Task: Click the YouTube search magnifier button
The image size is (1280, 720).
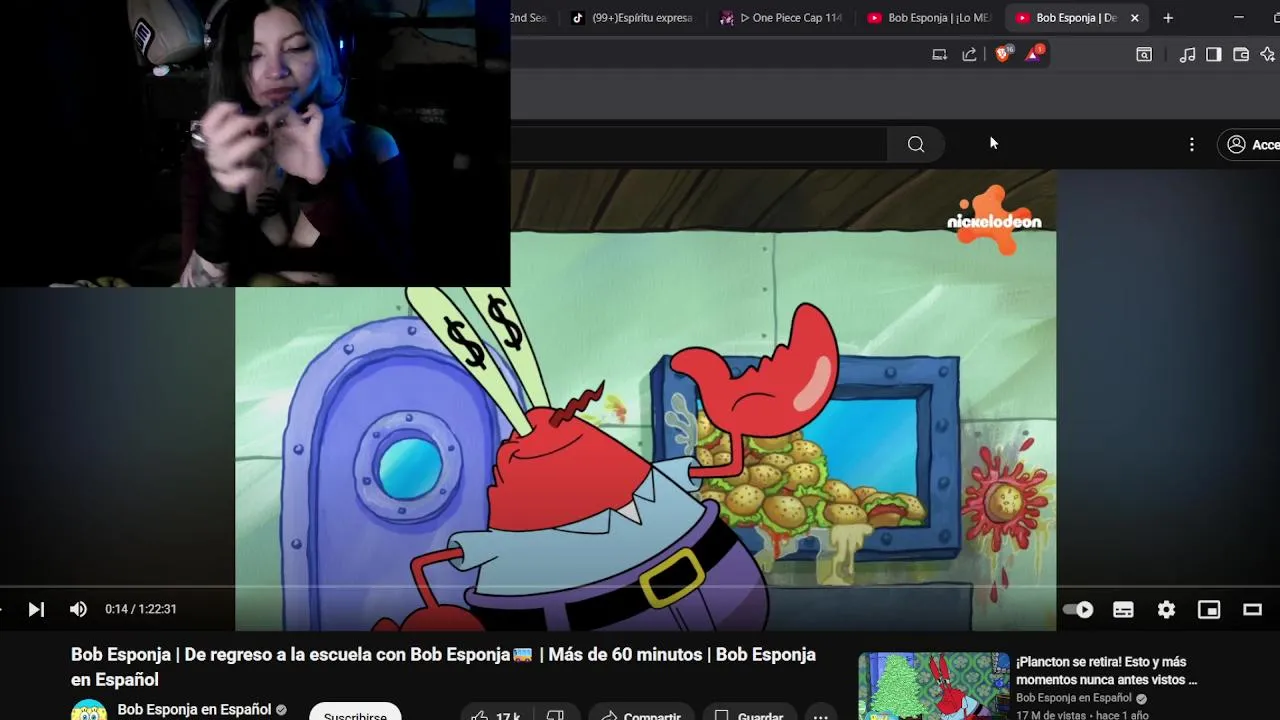Action: 915,144
